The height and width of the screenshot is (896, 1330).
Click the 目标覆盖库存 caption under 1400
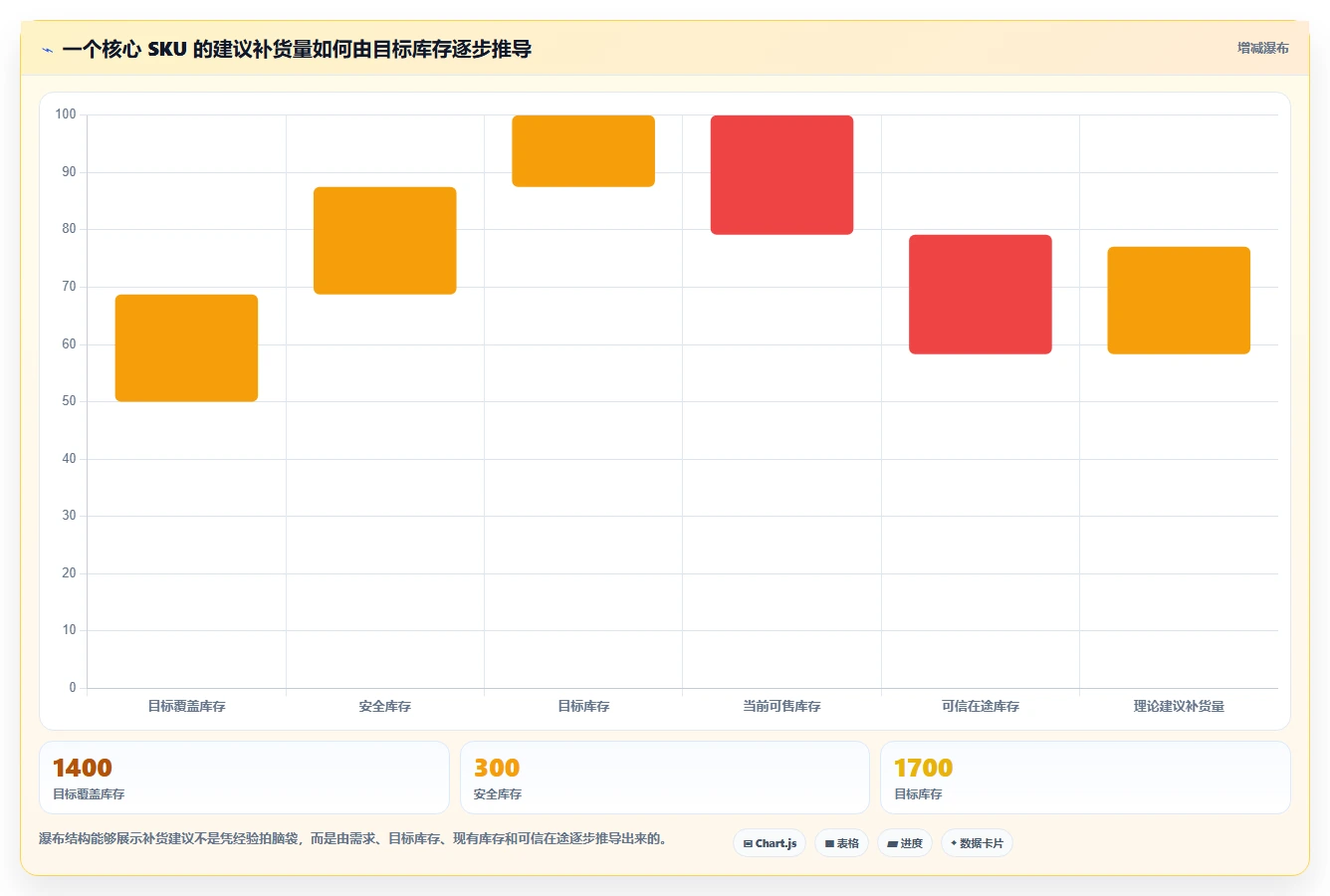[x=89, y=794]
